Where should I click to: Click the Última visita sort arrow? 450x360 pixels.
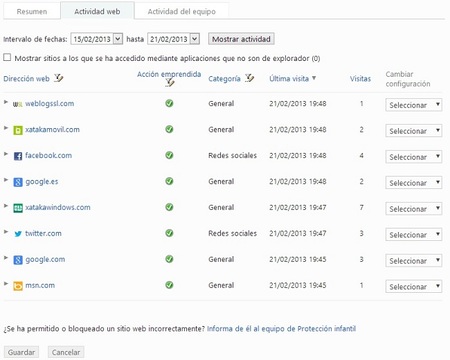pos(314,78)
